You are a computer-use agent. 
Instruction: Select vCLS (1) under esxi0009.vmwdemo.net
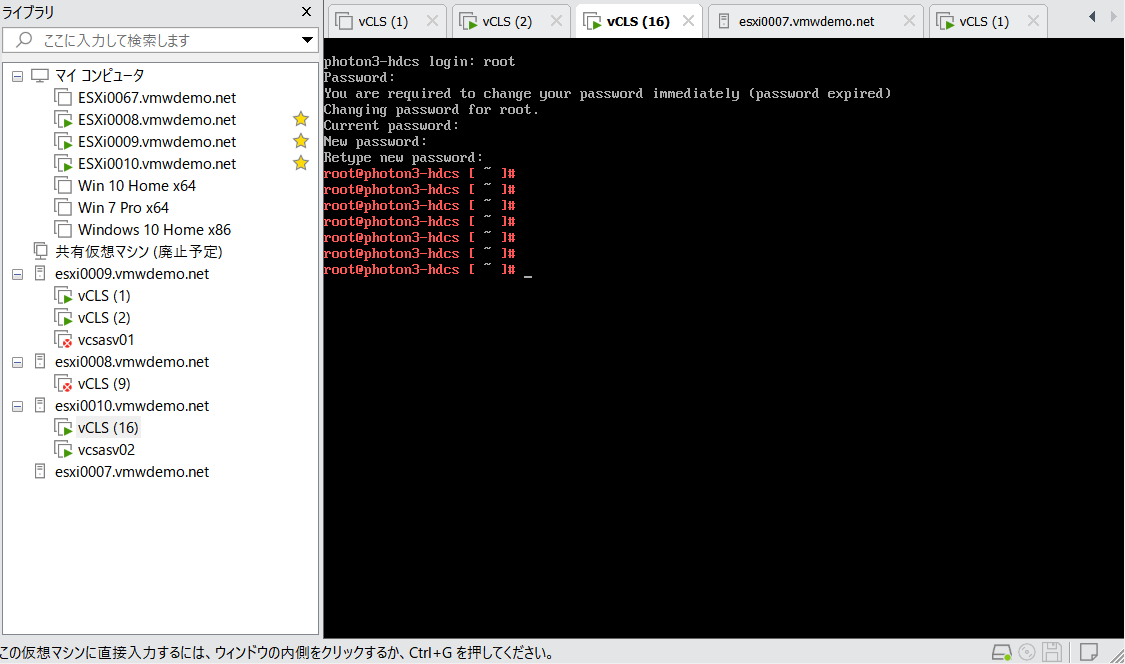click(x=104, y=296)
